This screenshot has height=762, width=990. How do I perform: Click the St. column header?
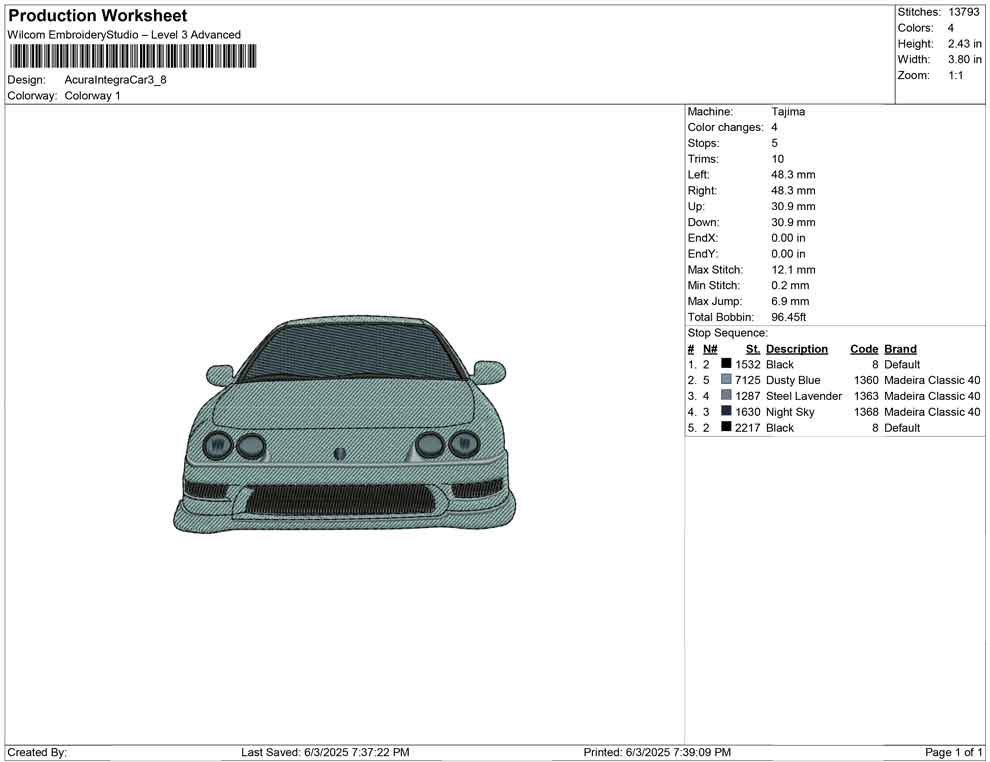pyautogui.click(x=753, y=349)
